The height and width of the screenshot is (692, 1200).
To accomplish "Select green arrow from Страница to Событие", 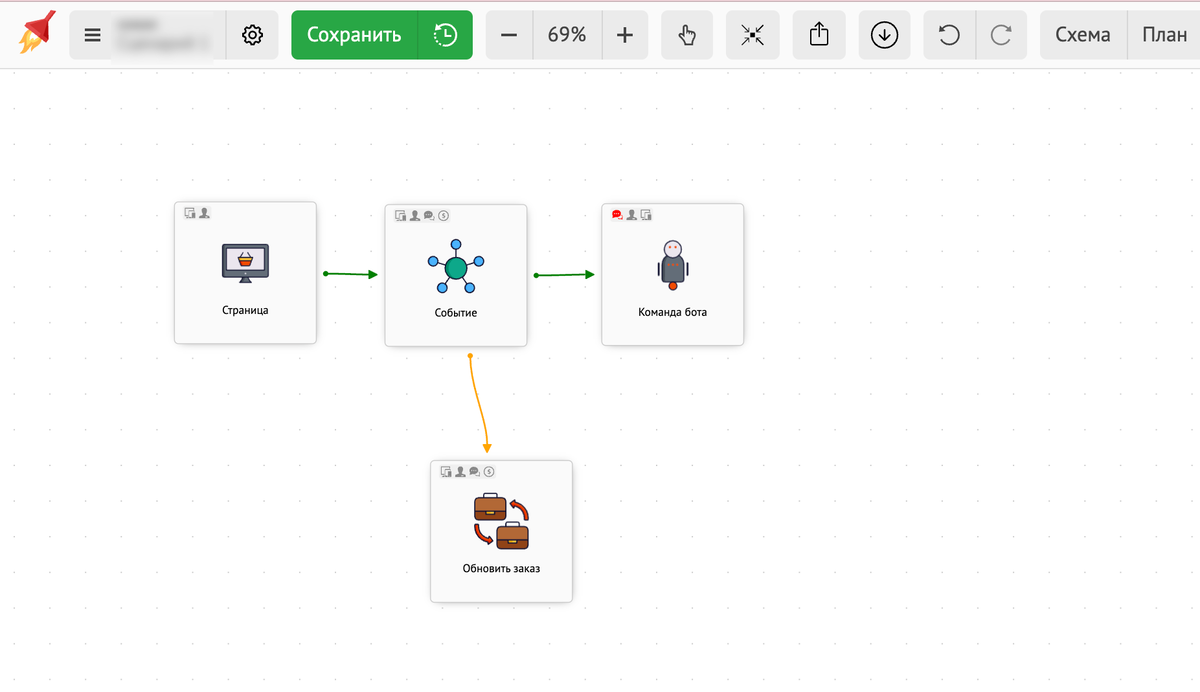I will click(351, 273).
